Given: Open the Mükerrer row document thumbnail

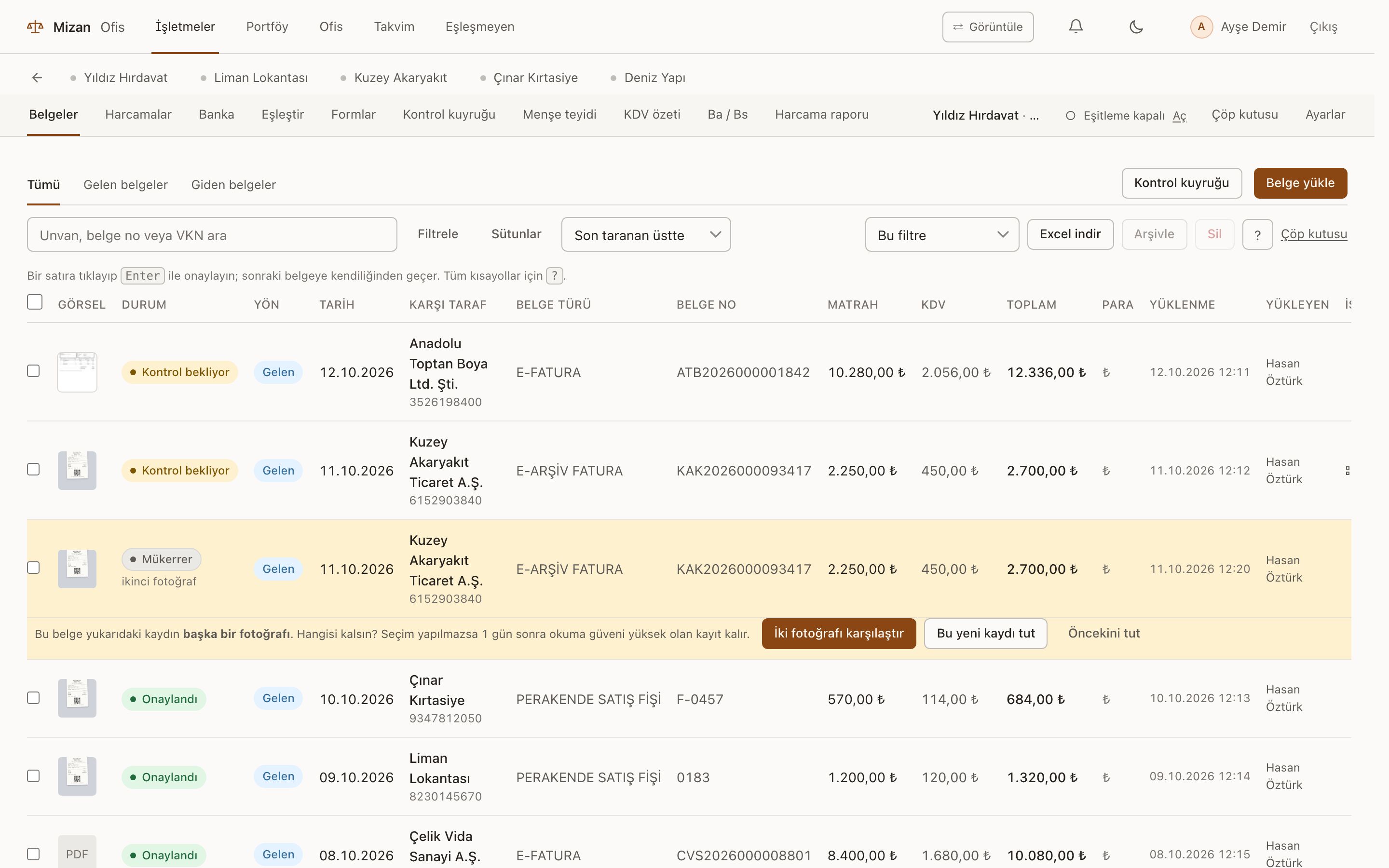Looking at the screenshot, I should click(x=77, y=569).
